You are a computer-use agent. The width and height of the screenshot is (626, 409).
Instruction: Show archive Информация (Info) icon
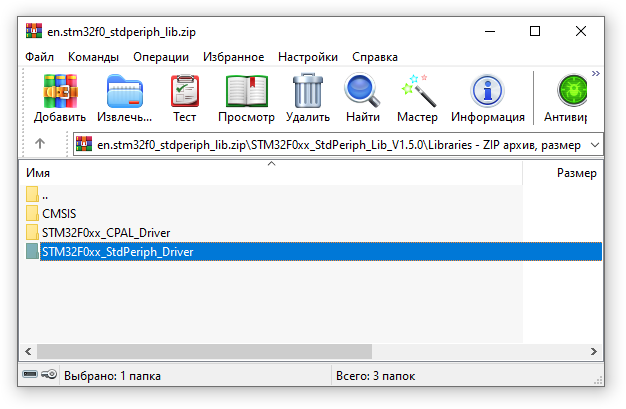coord(487,91)
